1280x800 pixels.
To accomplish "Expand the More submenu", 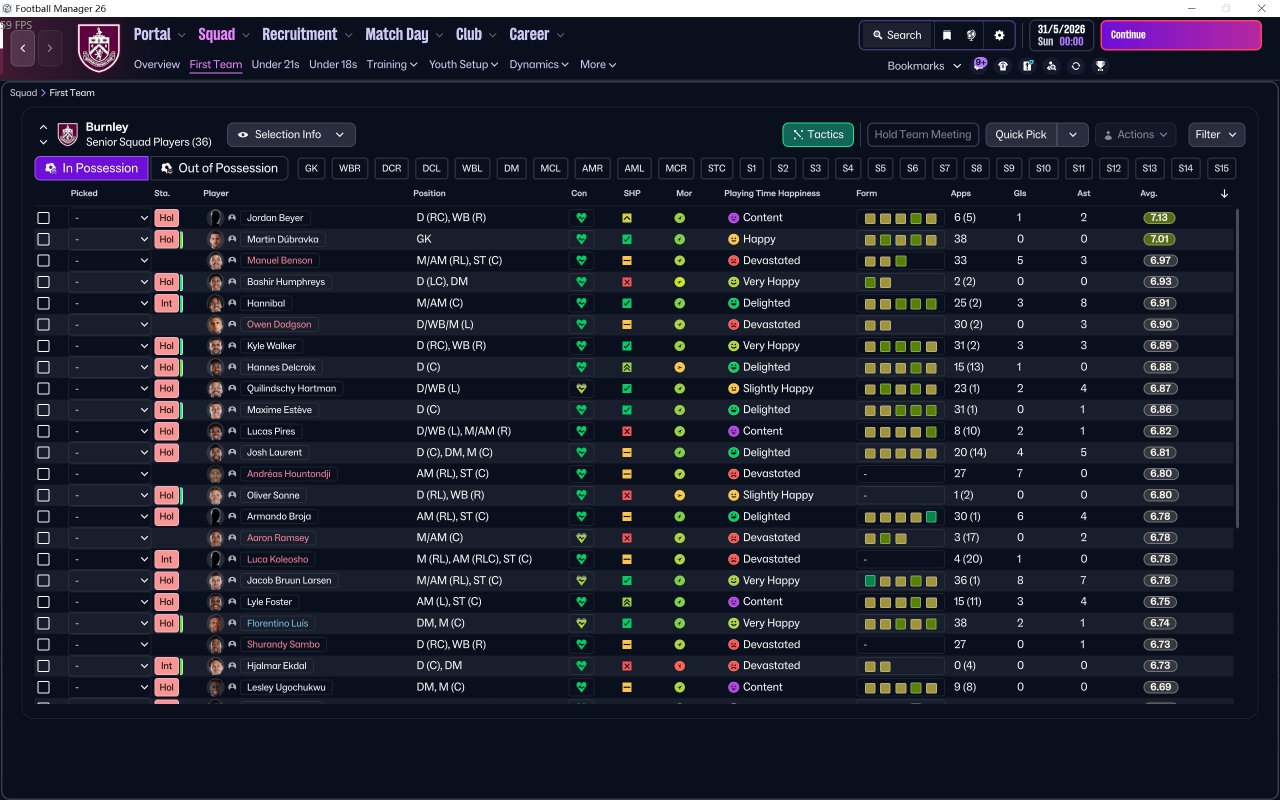I will [x=598, y=65].
